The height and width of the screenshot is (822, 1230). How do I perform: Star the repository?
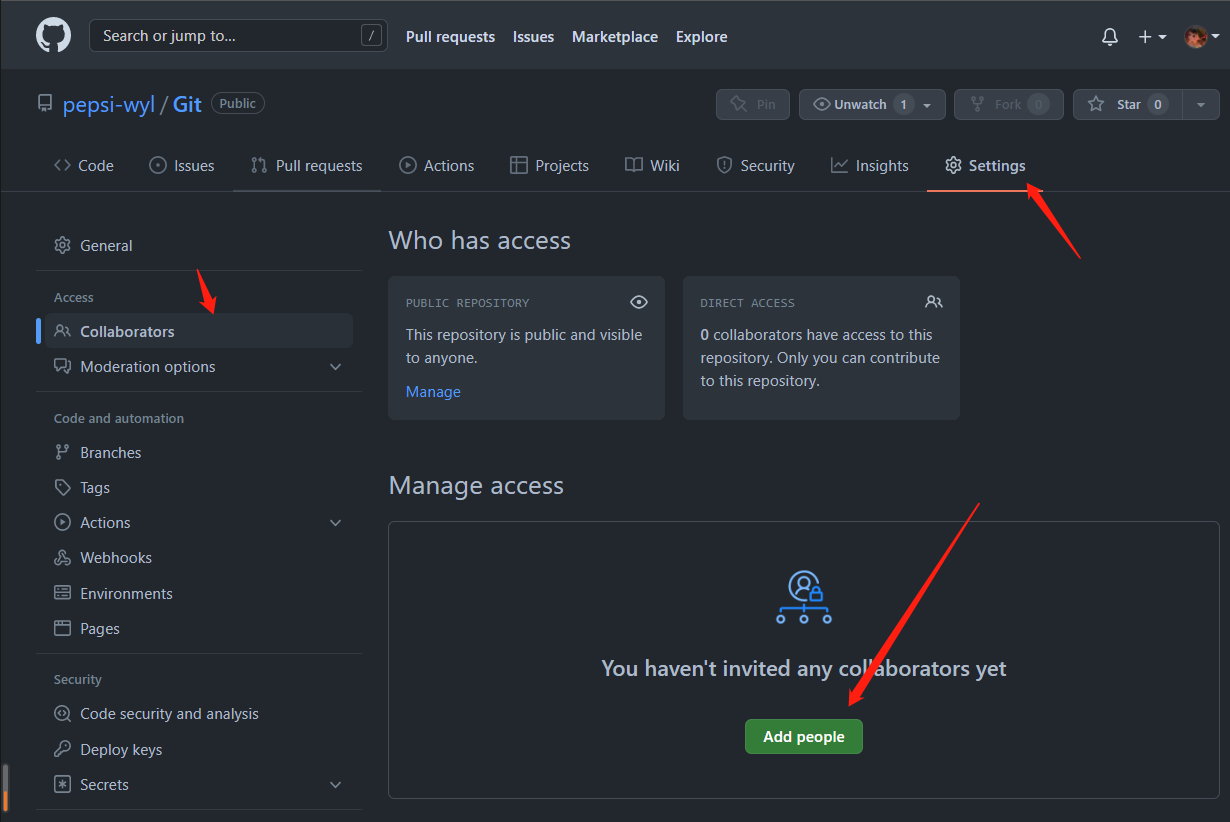tap(1128, 104)
